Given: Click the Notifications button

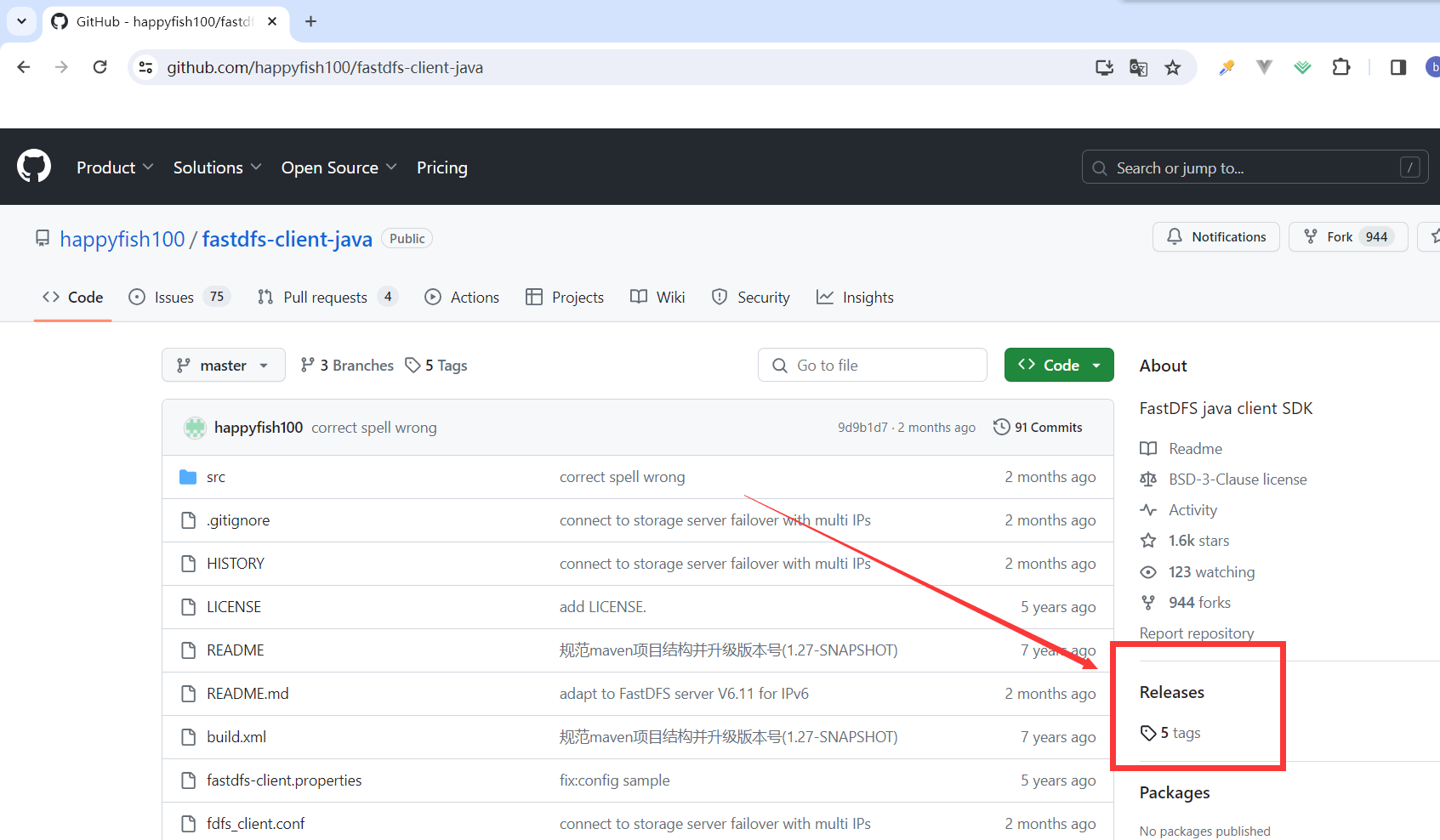Looking at the screenshot, I should pos(1215,237).
